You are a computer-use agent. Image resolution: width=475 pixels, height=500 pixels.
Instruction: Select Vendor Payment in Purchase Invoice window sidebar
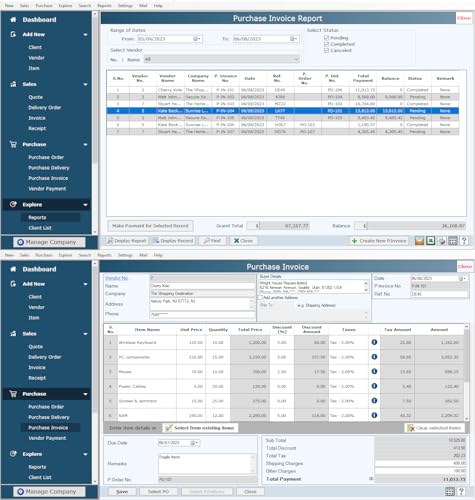coord(47,438)
